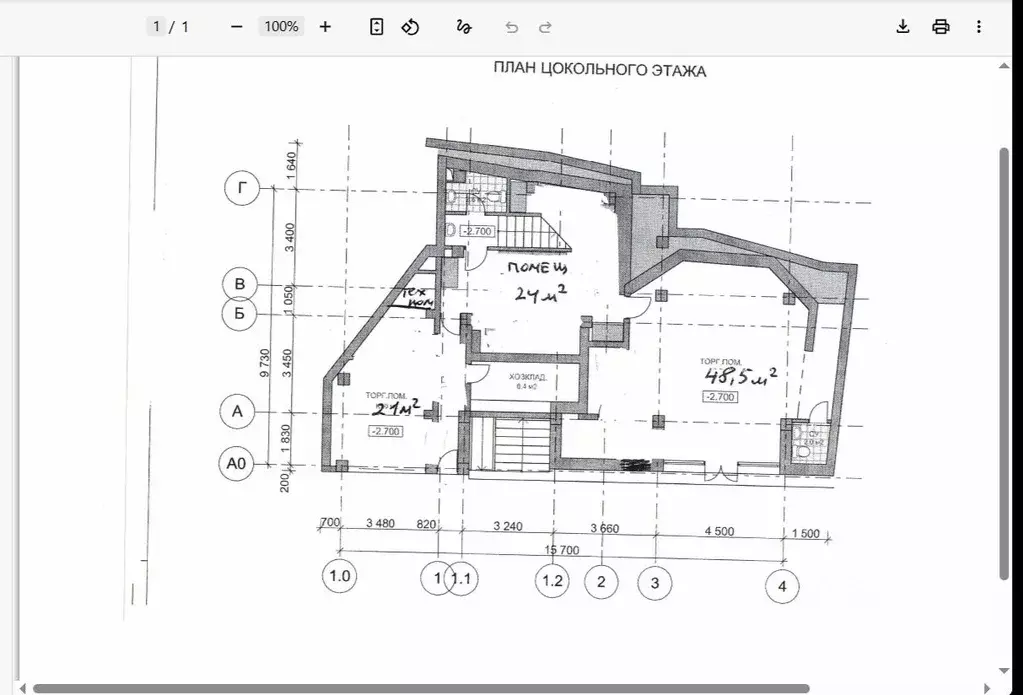The image size is (1023, 695).
Task: Click the undo arrow
Action: click(x=512, y=27)
